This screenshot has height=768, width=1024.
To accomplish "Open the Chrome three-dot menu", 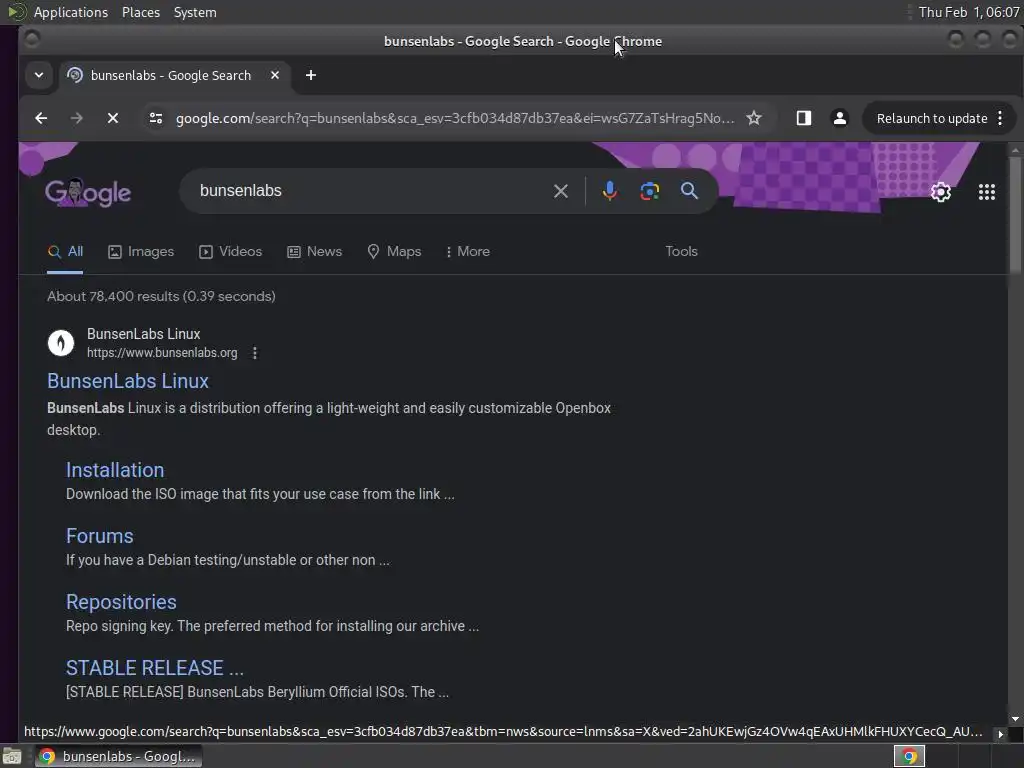I will click(1000, 118).
